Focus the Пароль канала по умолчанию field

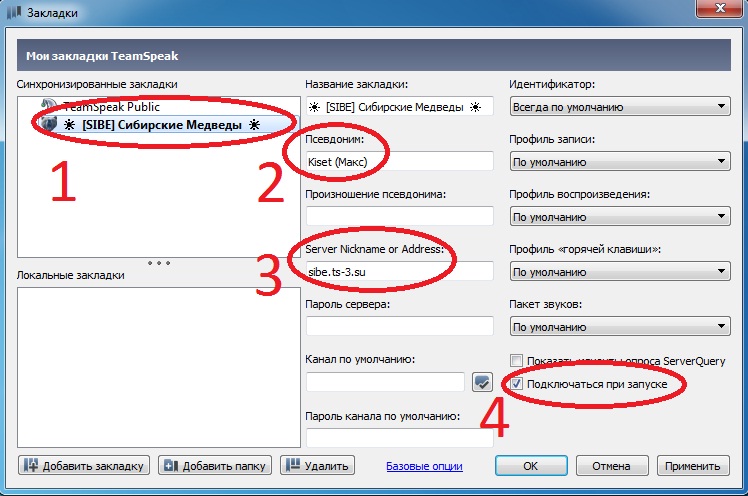(x=399, y=437)
